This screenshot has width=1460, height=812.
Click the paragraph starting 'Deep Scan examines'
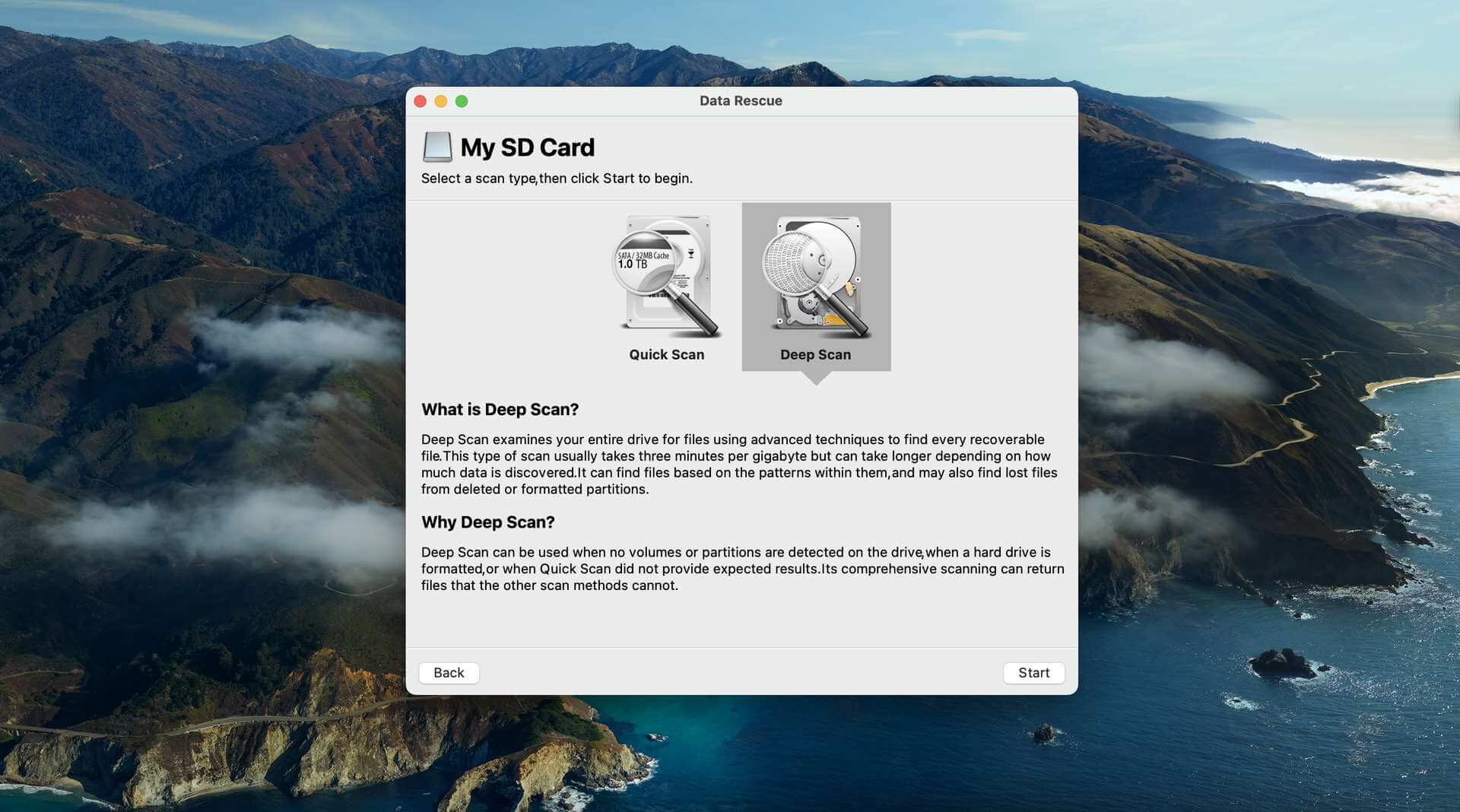(739, 464)
